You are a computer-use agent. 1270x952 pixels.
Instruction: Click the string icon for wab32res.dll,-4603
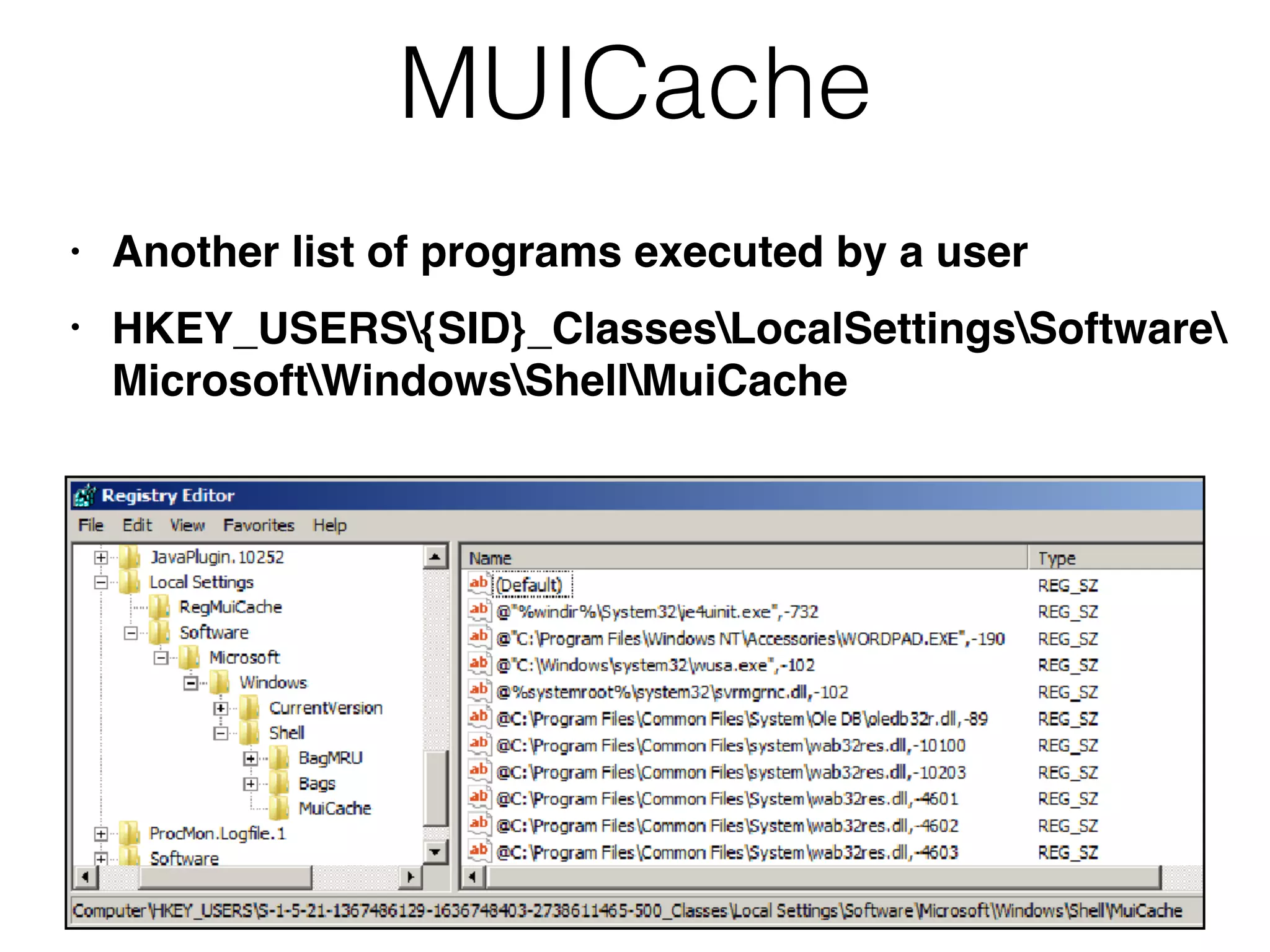coord(479,852)
